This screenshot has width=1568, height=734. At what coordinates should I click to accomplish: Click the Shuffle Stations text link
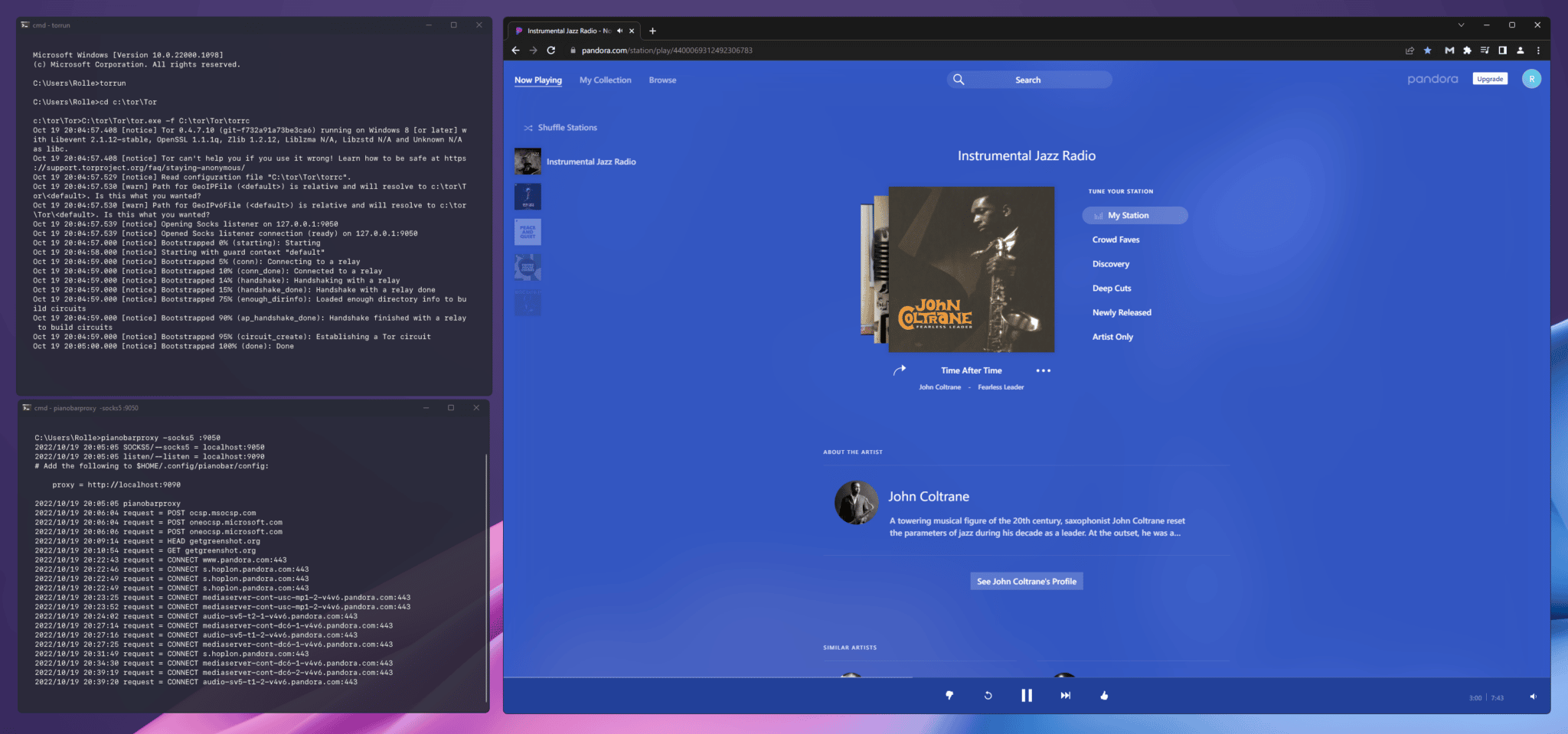(x=567, y=128)
